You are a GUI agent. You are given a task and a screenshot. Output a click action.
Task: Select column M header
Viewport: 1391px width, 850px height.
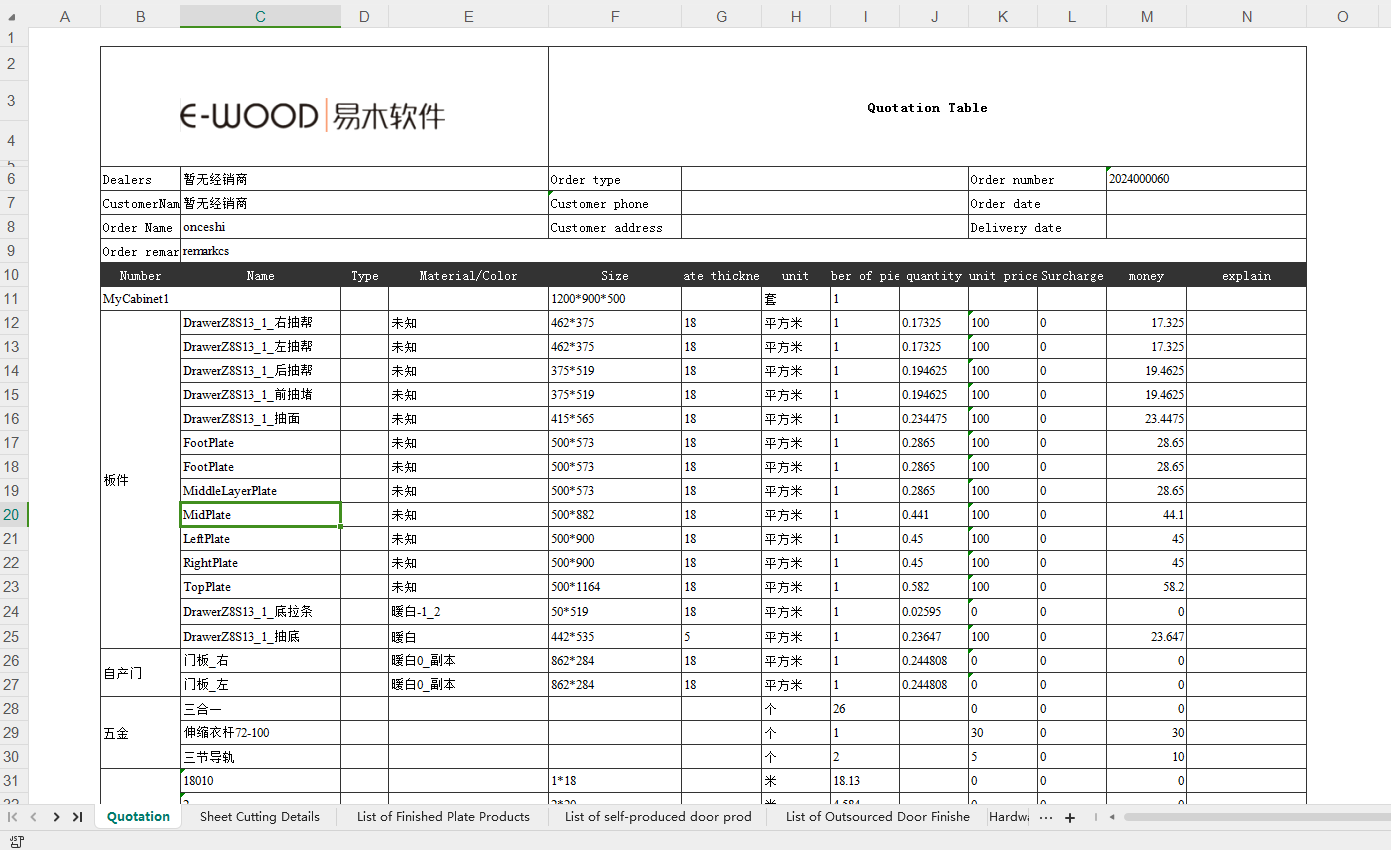pyautogui.click(x=1146, y=16)
